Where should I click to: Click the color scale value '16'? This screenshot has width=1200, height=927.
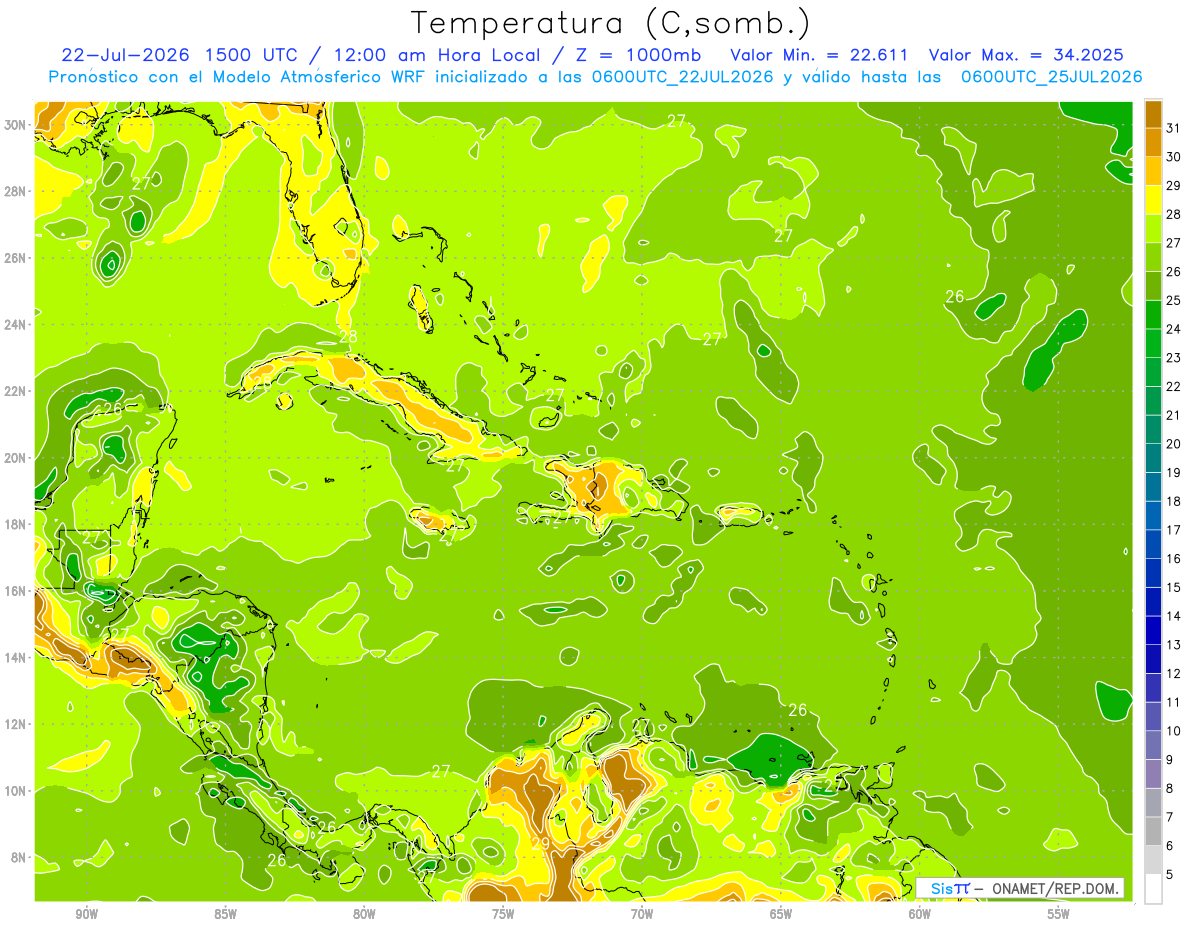1174,559
